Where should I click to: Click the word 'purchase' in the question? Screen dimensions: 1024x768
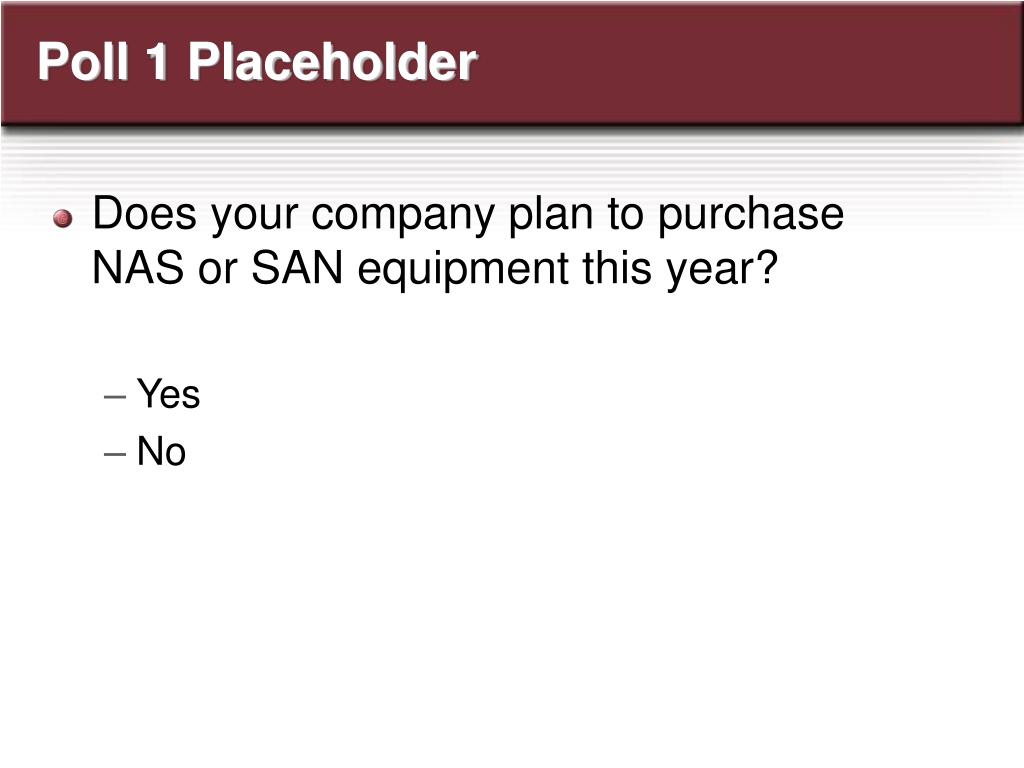[x=750, y=217]
